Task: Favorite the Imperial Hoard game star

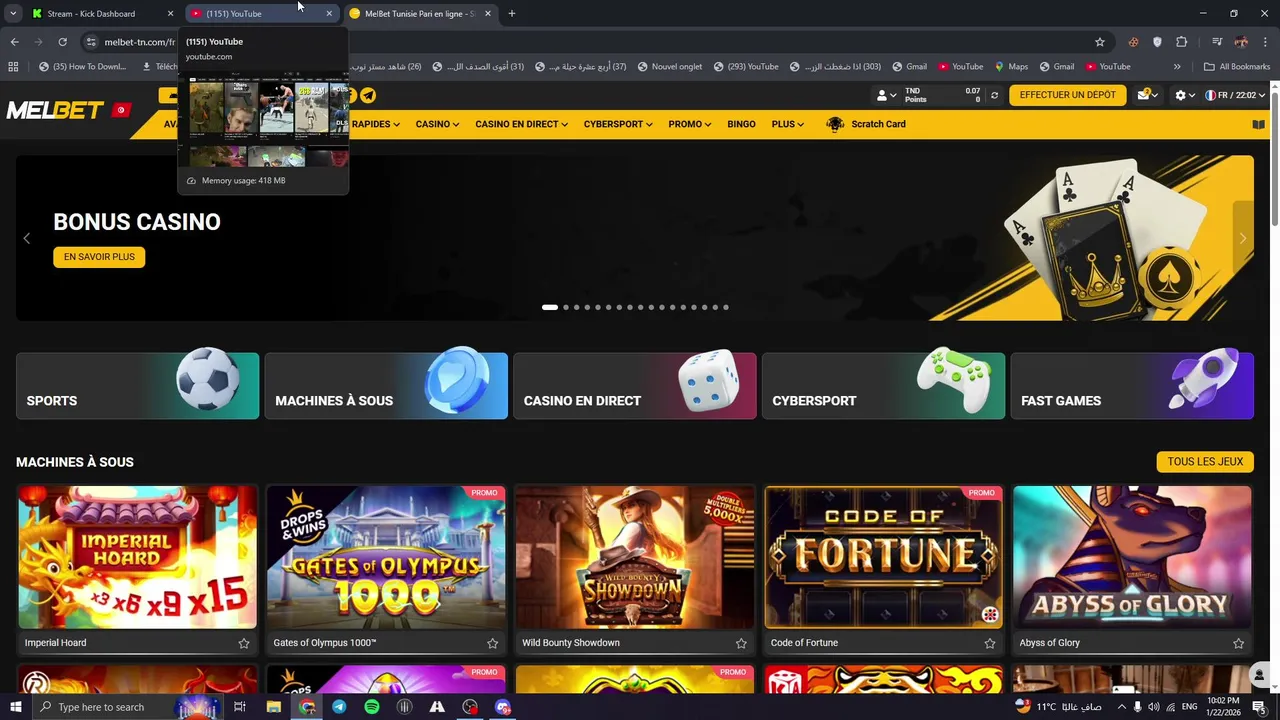Action: point(244,643)
